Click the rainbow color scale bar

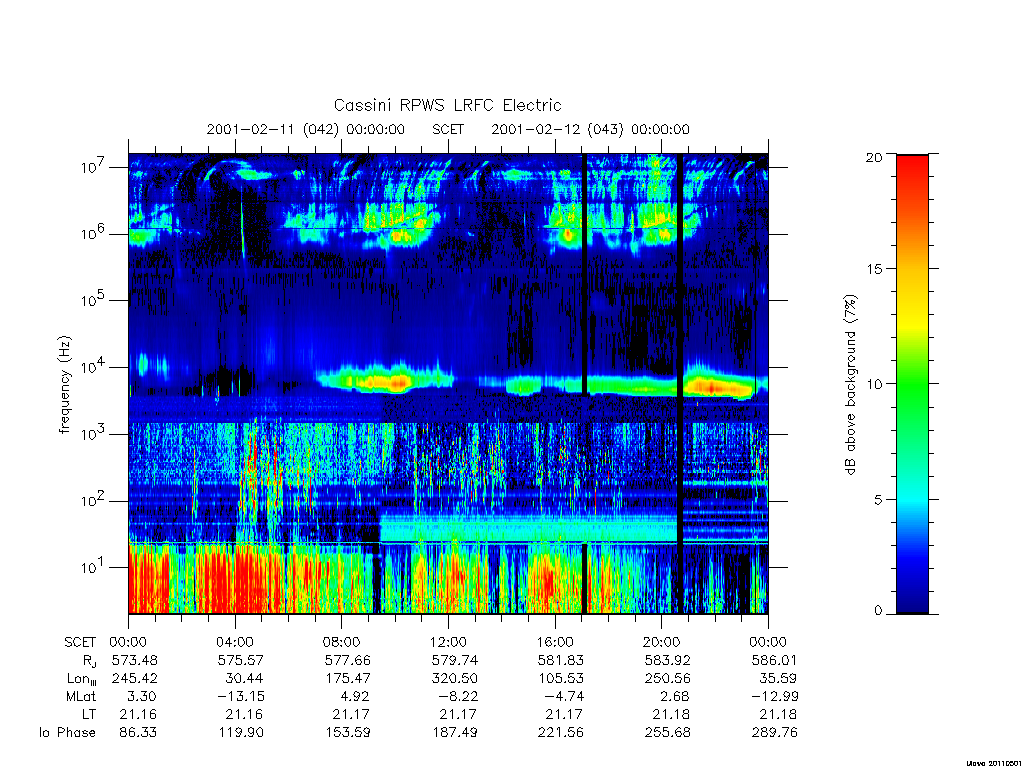tap(912, 384)
